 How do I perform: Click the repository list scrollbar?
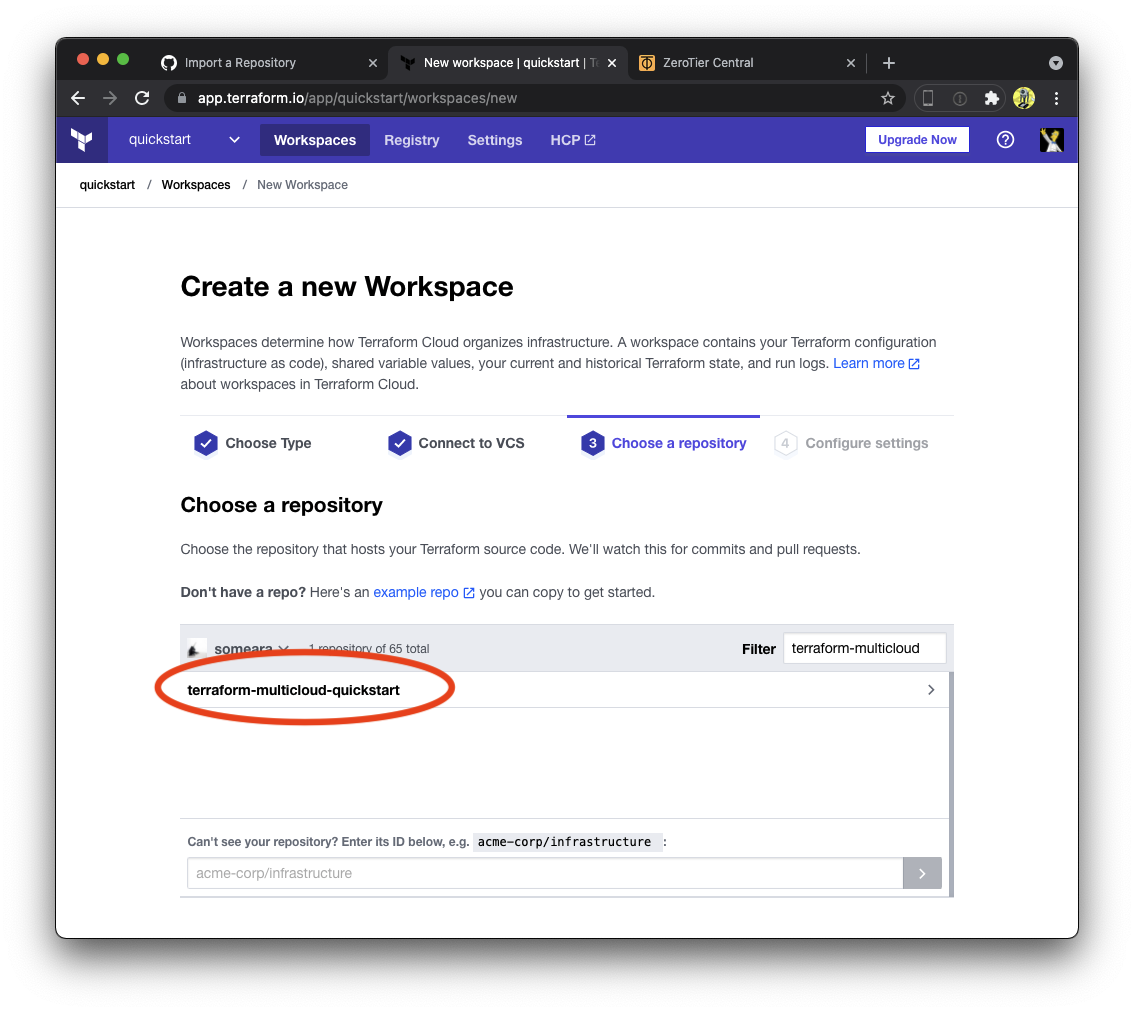951,784
